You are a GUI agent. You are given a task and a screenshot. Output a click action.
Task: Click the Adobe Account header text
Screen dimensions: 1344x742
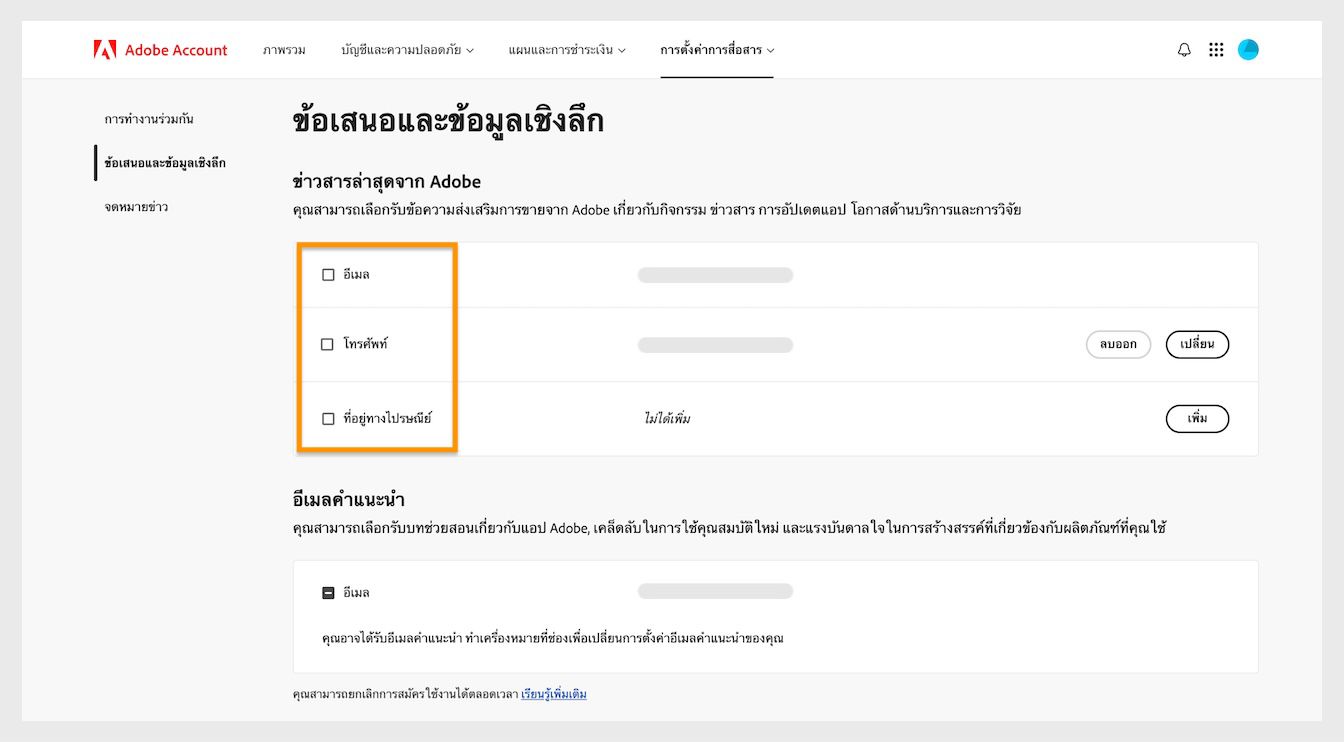(176, 48)
